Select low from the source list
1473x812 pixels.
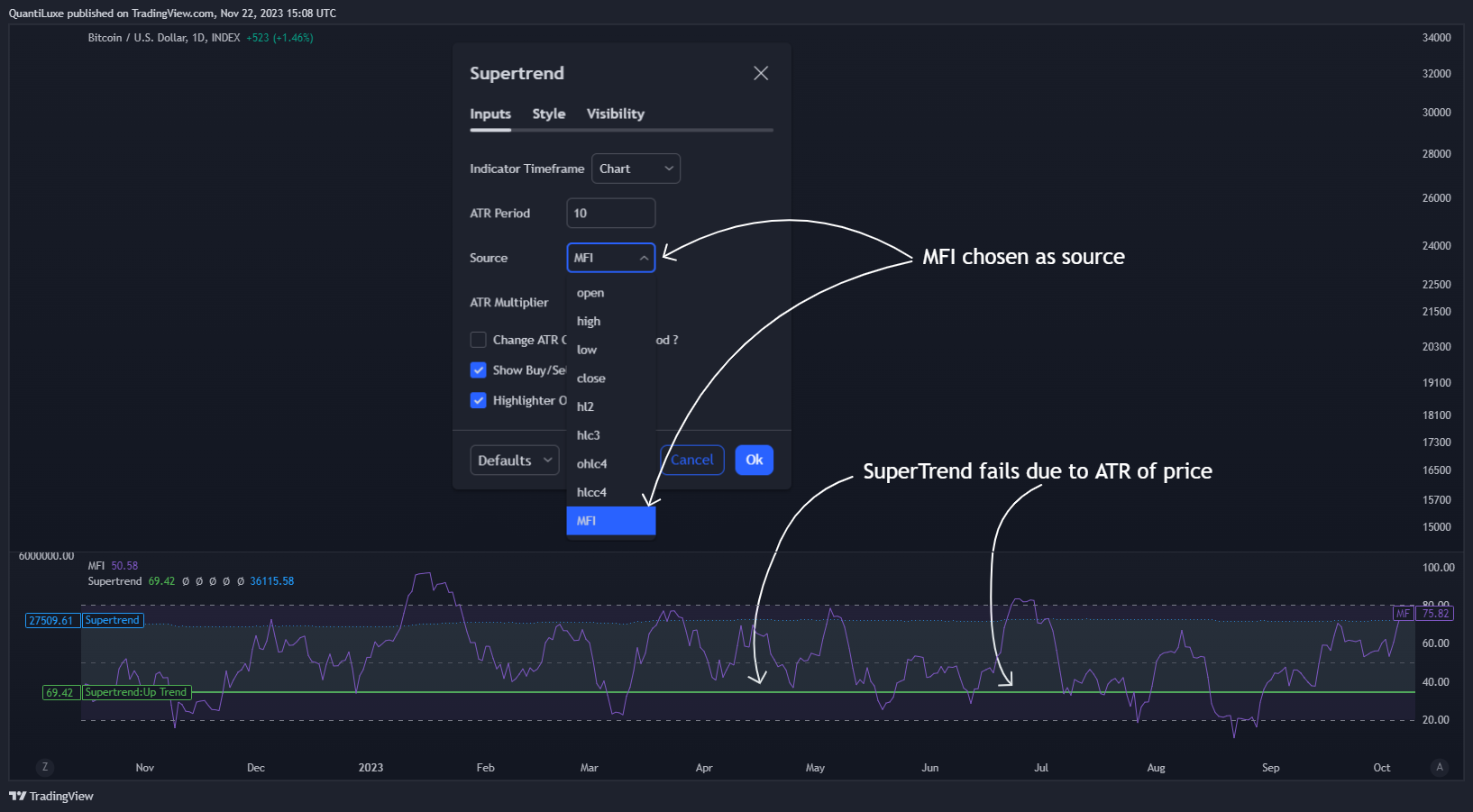(x=610, y=350)
